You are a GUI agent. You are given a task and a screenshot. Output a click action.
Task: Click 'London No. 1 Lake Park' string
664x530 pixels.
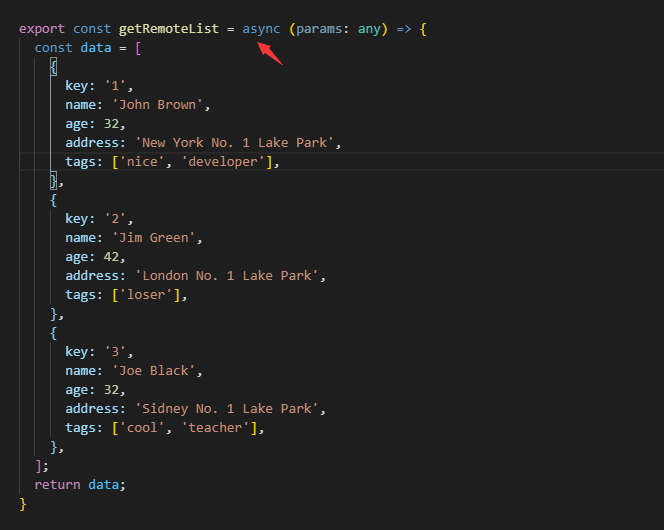coord(227,276)
